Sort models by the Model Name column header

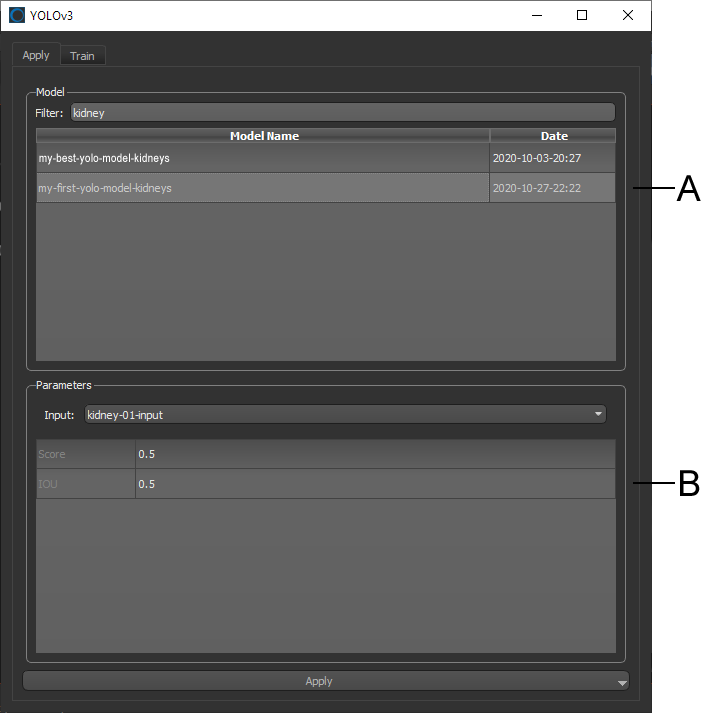tap(263, 136)
